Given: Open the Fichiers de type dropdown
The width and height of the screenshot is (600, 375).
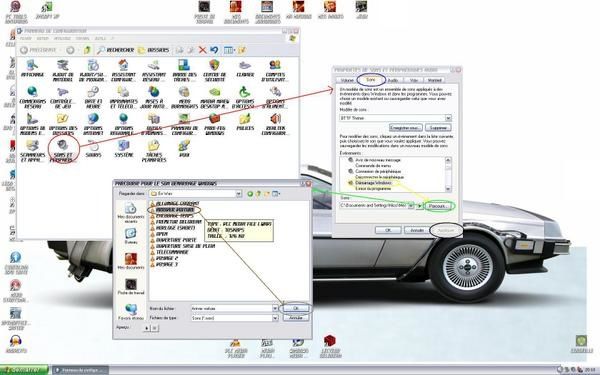Looking at the screenshot, I should pyautogui.click(x=275, y=318).
